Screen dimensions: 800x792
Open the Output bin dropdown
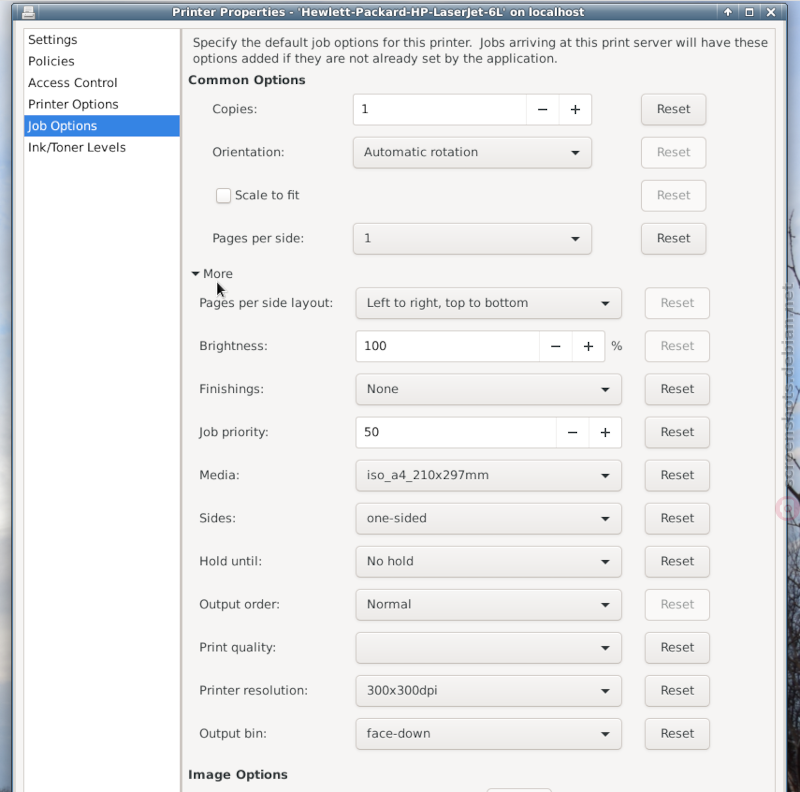(x=488, y=733)
